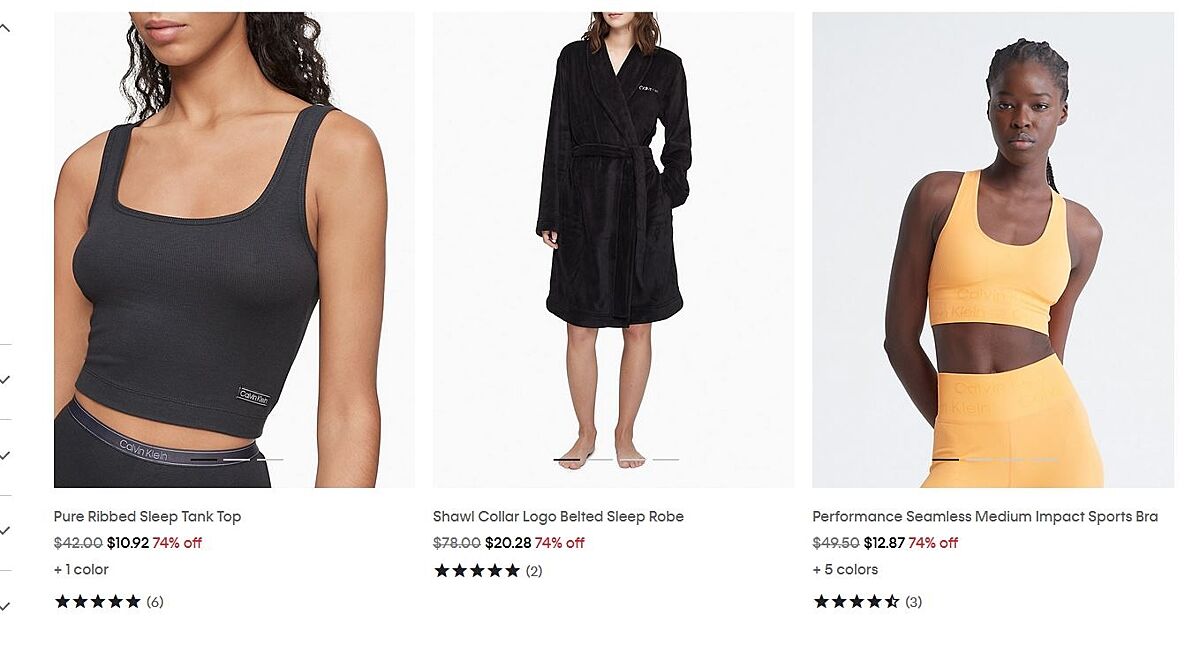Click the black tank top product photo
The height and width of the screenshot is (645, 1200).
(234, 250)
